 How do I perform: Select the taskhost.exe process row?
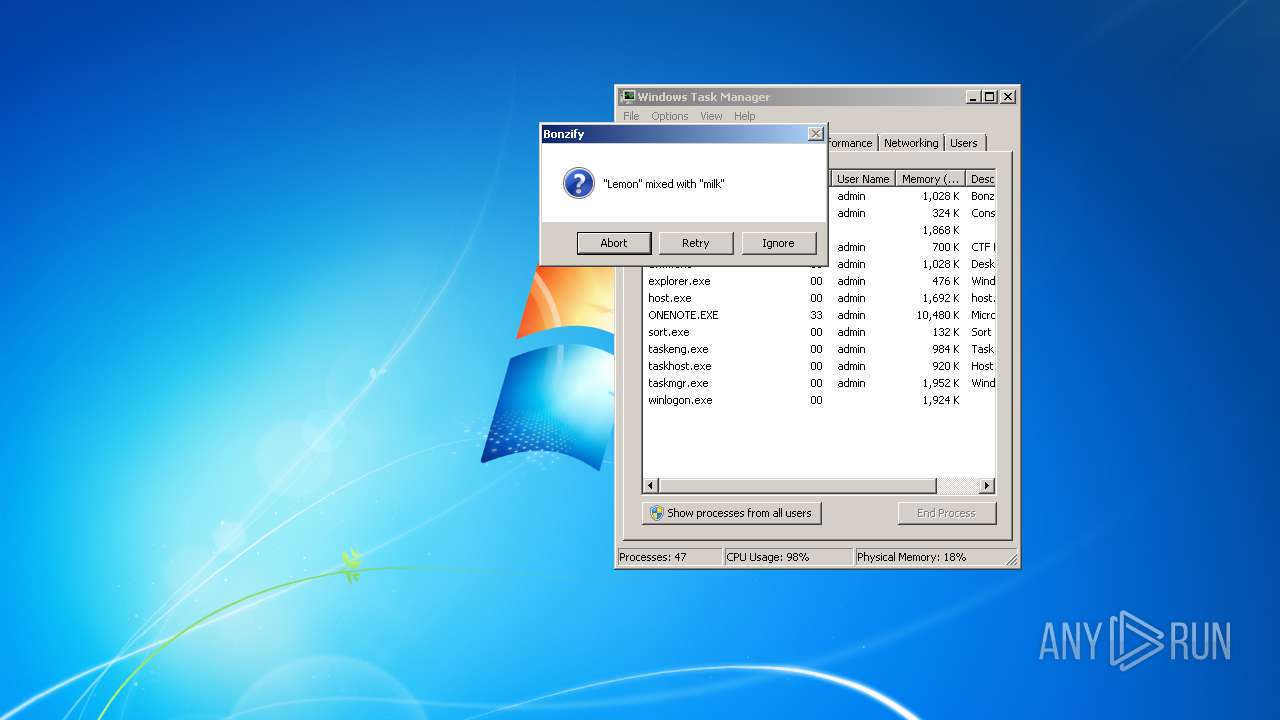(x=819, y=366)
